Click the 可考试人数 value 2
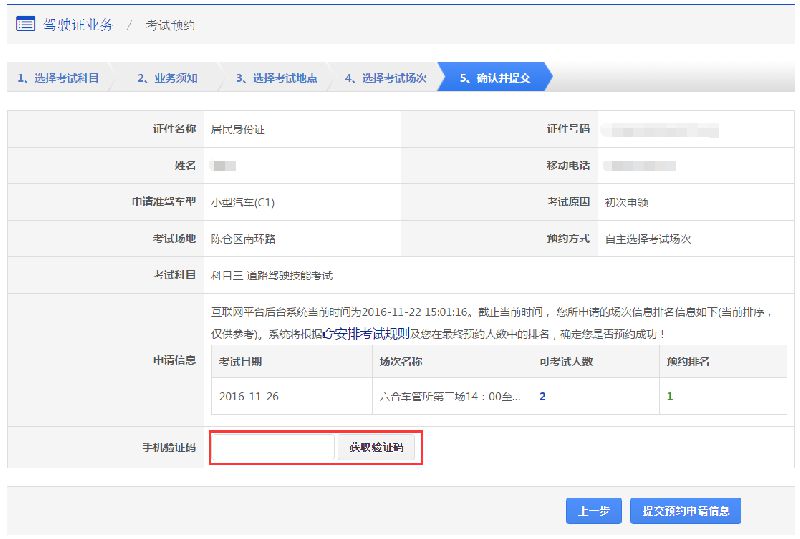The width and height of the screenshot is (800, 539). tap(542, 396)
